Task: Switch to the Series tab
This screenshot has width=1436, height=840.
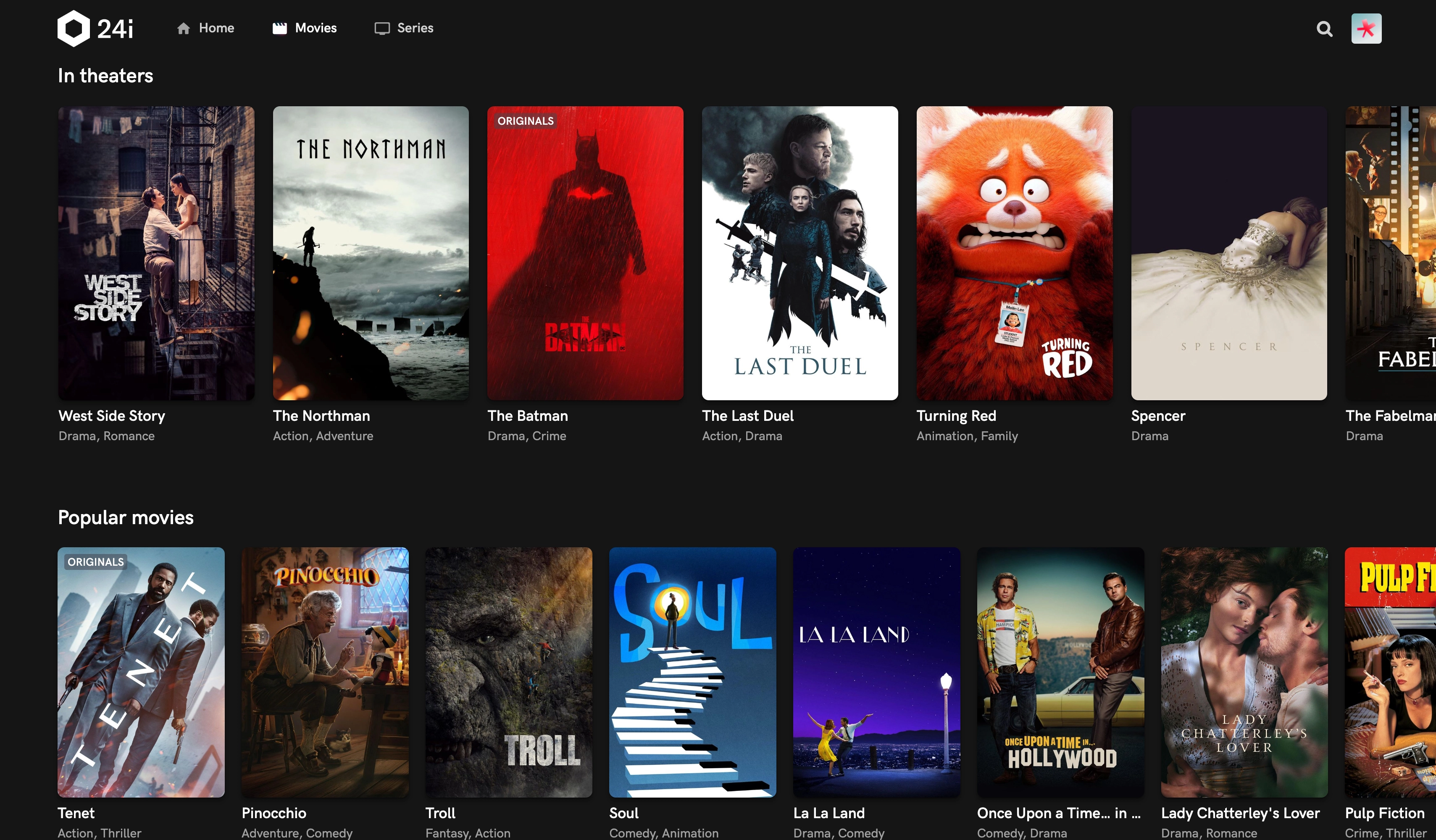Action: [x=415, y=28]
